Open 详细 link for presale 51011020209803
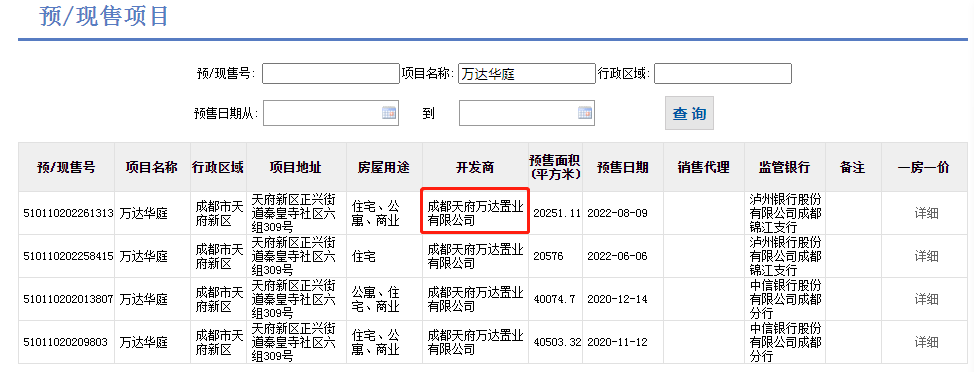The image size is (974, 372). coord(926,342)
